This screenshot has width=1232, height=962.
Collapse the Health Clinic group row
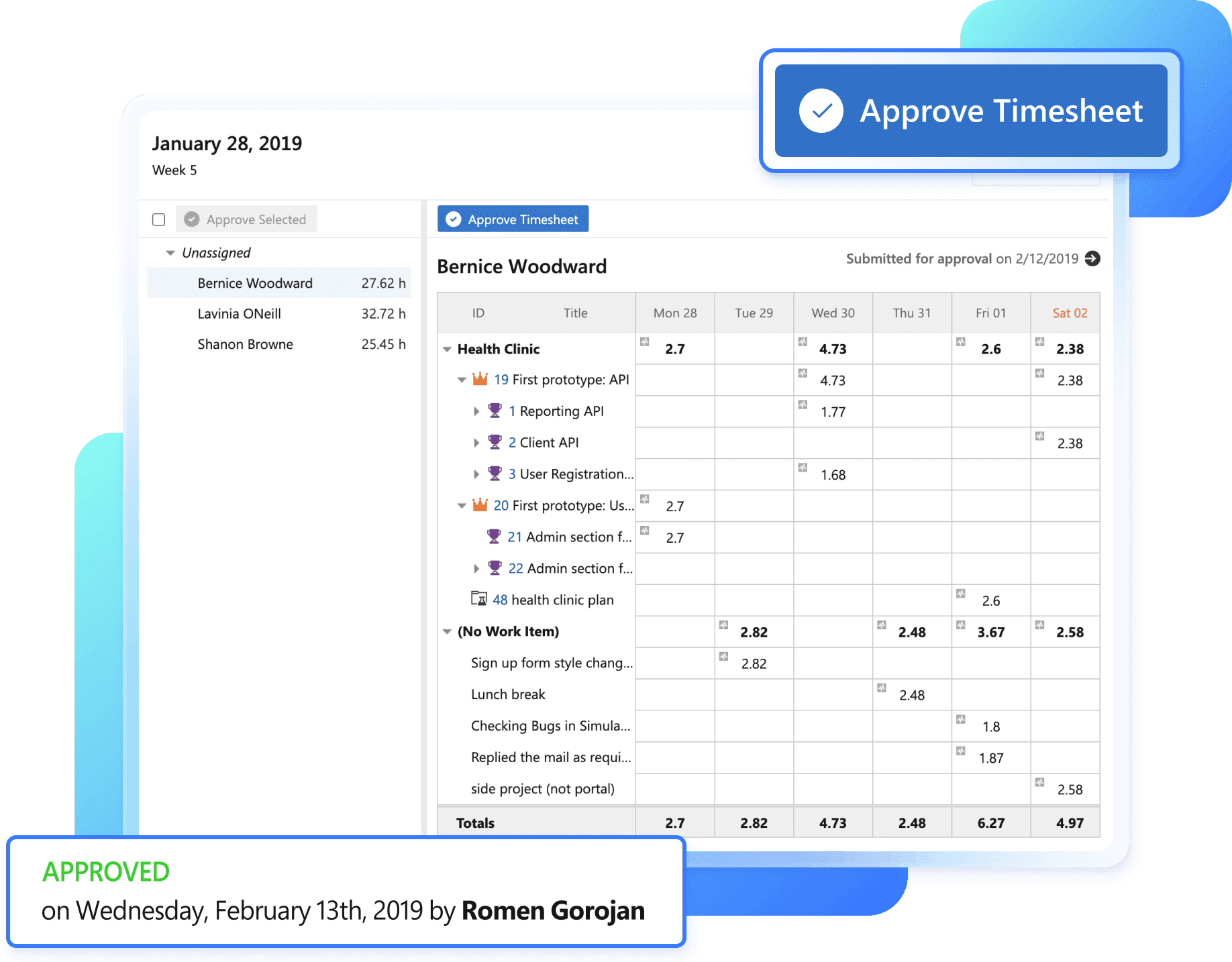click(x=447, y=349)
